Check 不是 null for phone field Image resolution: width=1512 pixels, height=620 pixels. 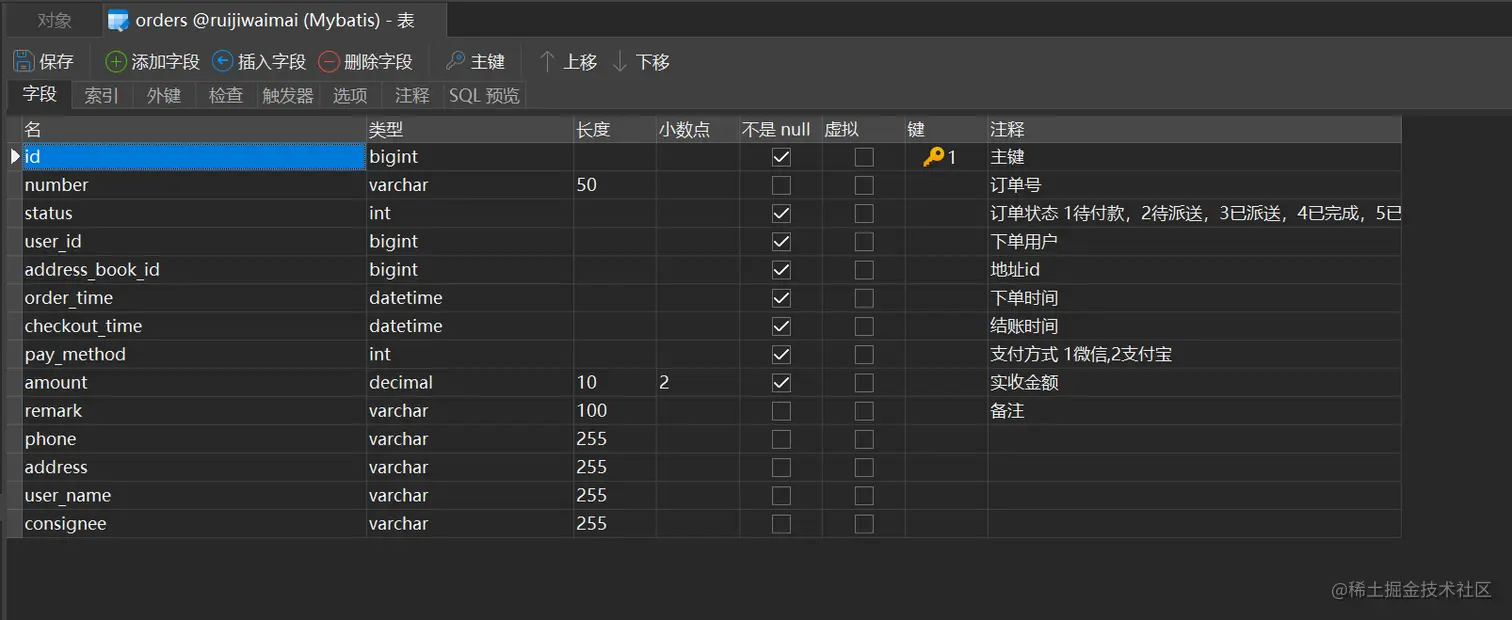pos(781,439)
